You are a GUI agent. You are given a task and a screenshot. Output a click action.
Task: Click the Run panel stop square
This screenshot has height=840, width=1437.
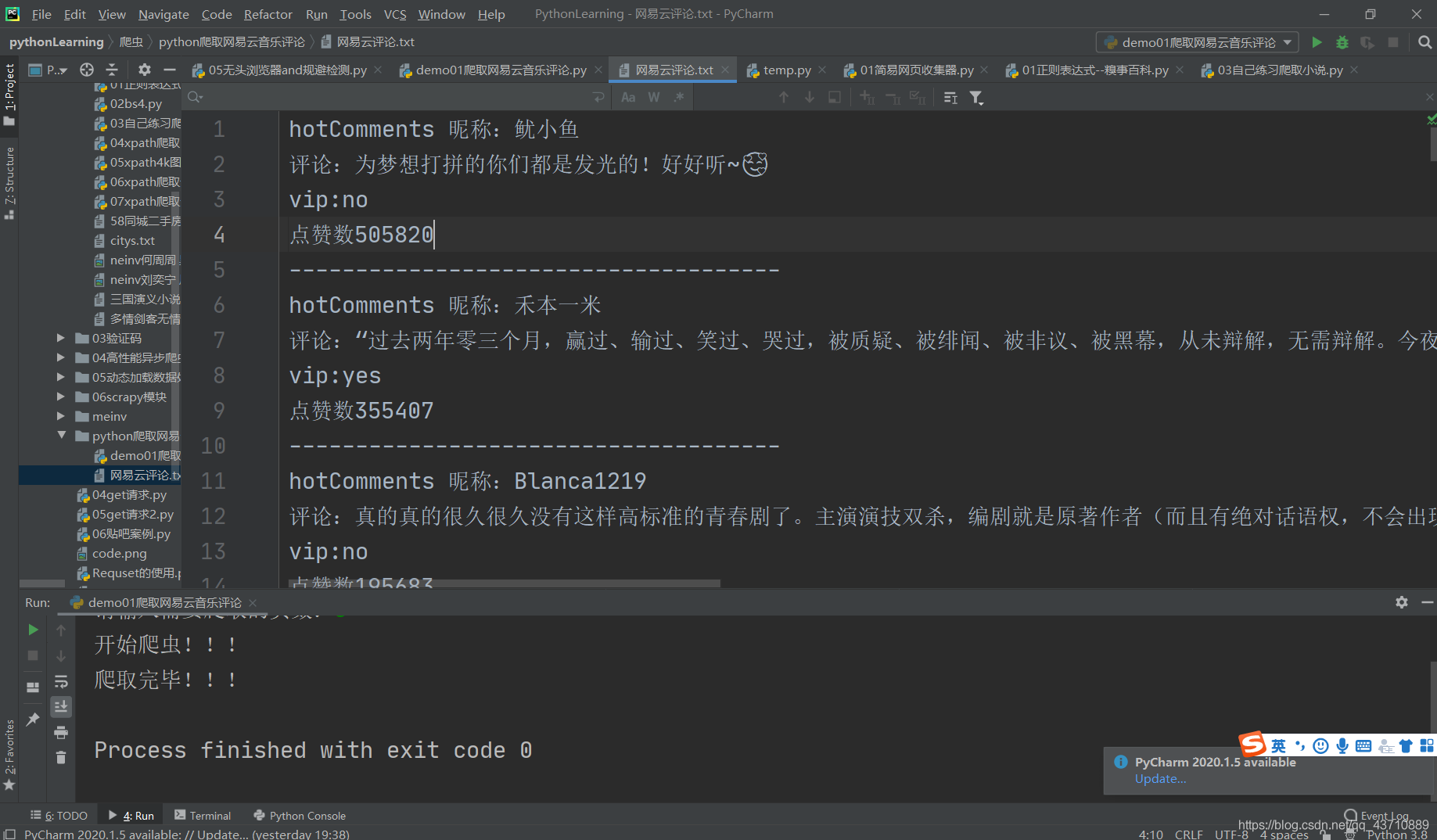[33, 655]
